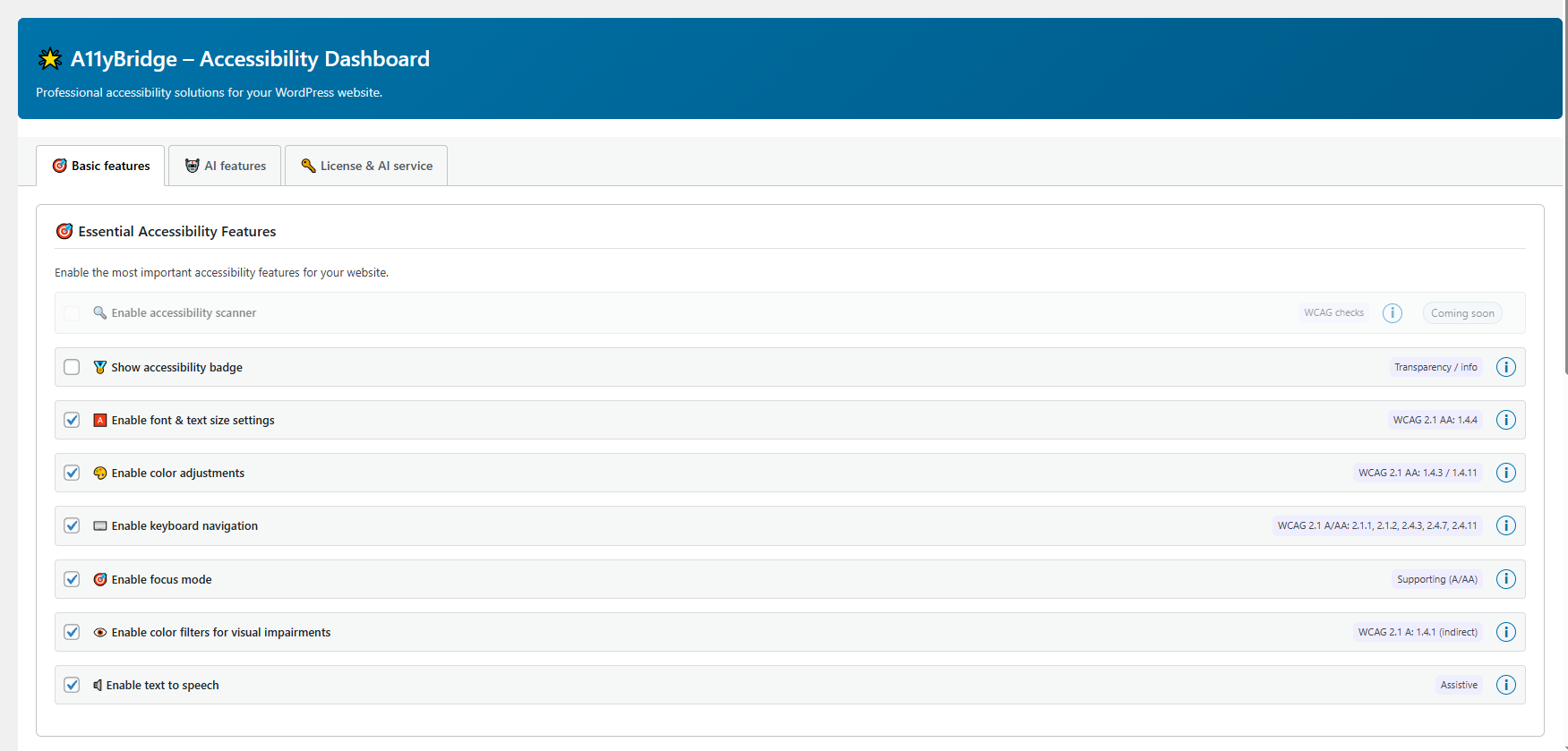1568x751 pixels.
Task: Click the A11yBridge Accessibility Dashboard title
Action: tap(250, 59)
